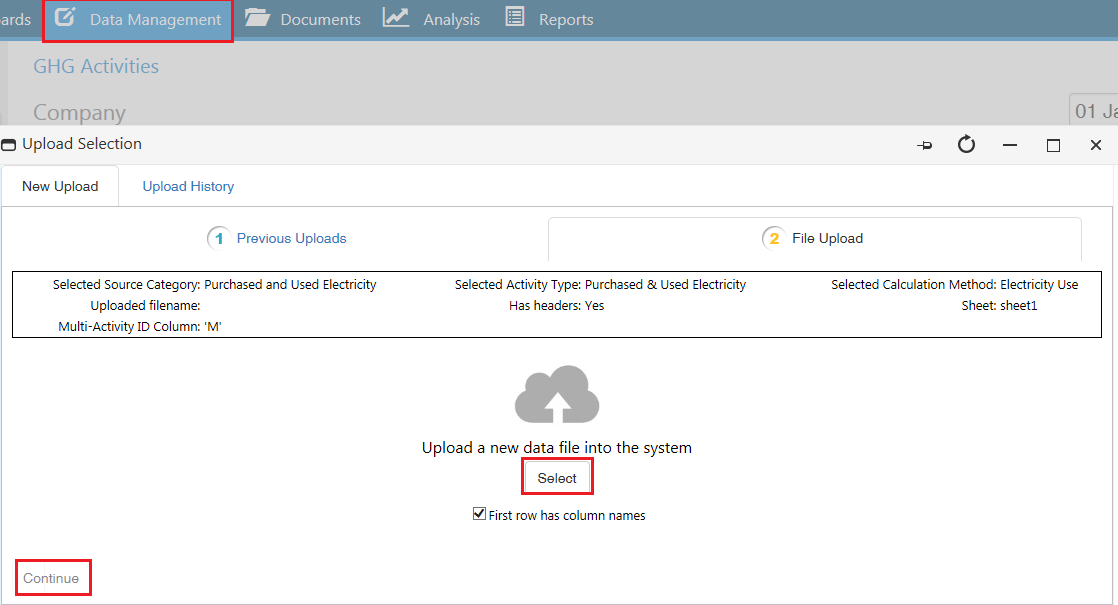Click the cloud upload icon
Image resolution: width=1118 pixels, height=605 pixels.
(x=557, y=394)
